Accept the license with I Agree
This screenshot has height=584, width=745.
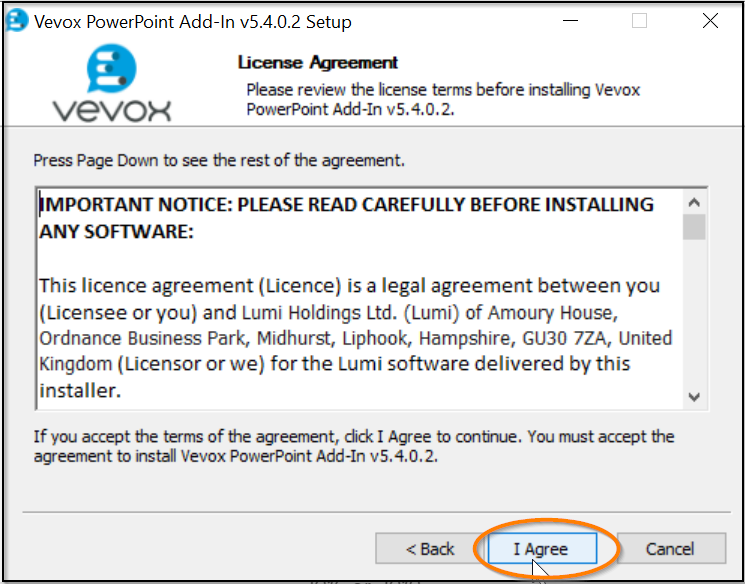click(x=541, y=548)
